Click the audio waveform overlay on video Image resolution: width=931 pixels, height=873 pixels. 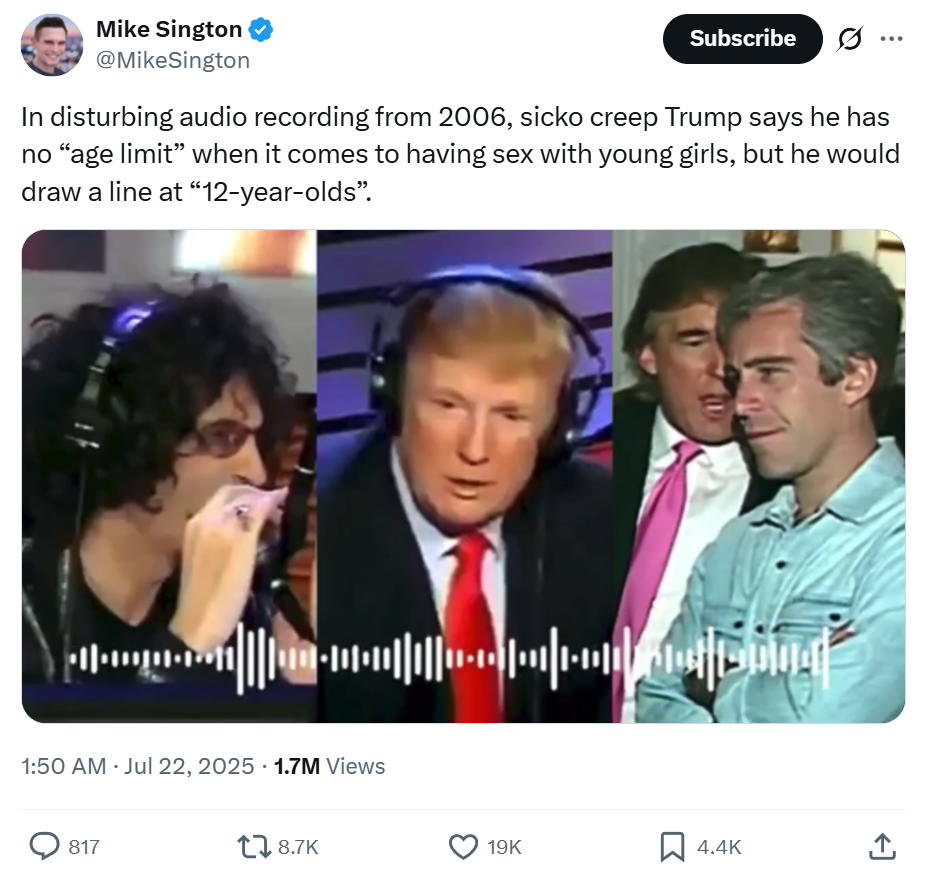point(448,659)
